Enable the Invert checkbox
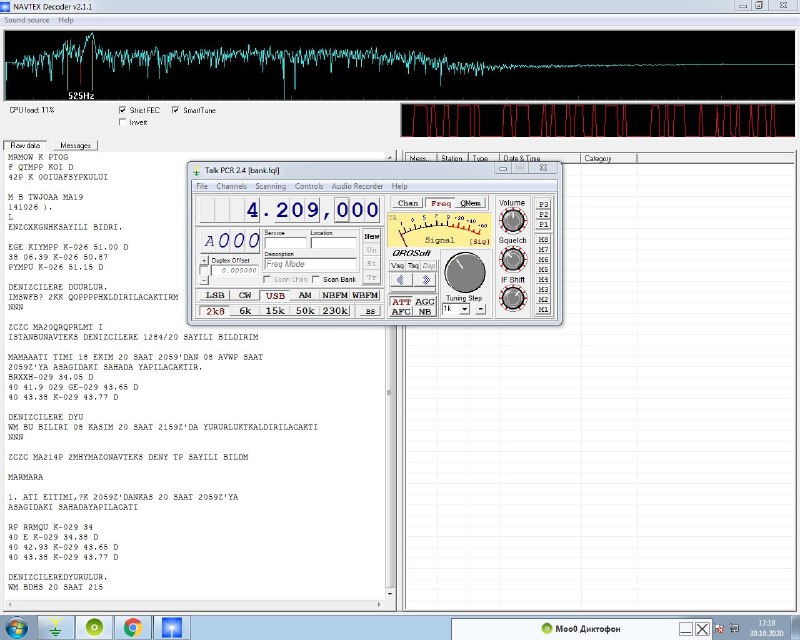This screenshot has width=800, height=640. coord(123,122)
